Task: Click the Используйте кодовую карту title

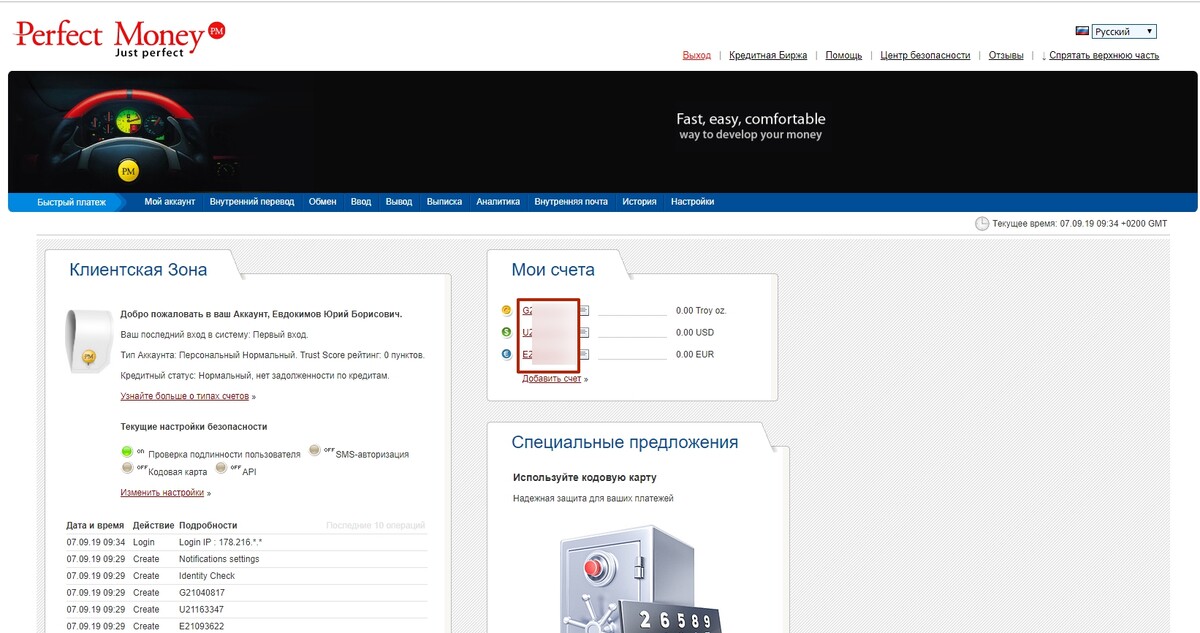Action: click(585, 478)
